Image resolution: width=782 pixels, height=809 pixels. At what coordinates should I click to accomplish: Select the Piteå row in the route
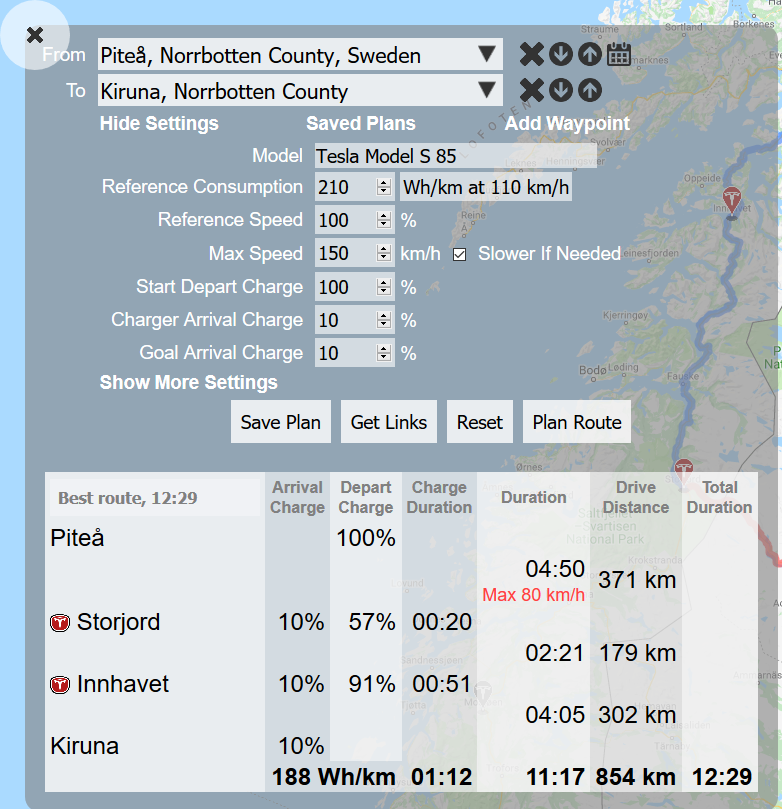[x=77, y=538]
